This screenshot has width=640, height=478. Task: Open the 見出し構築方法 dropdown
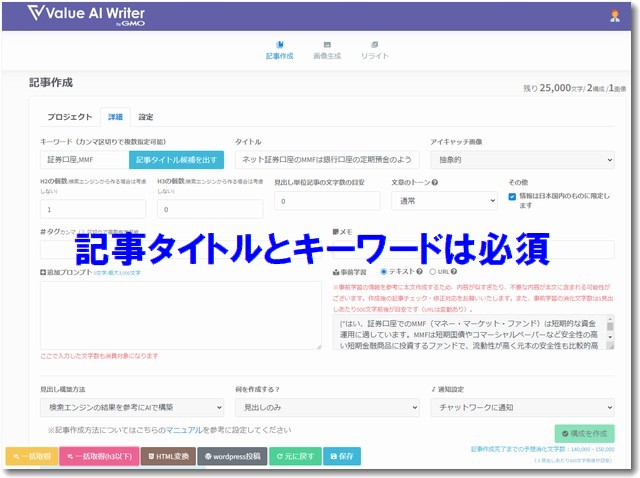click(x=132, y=407)
